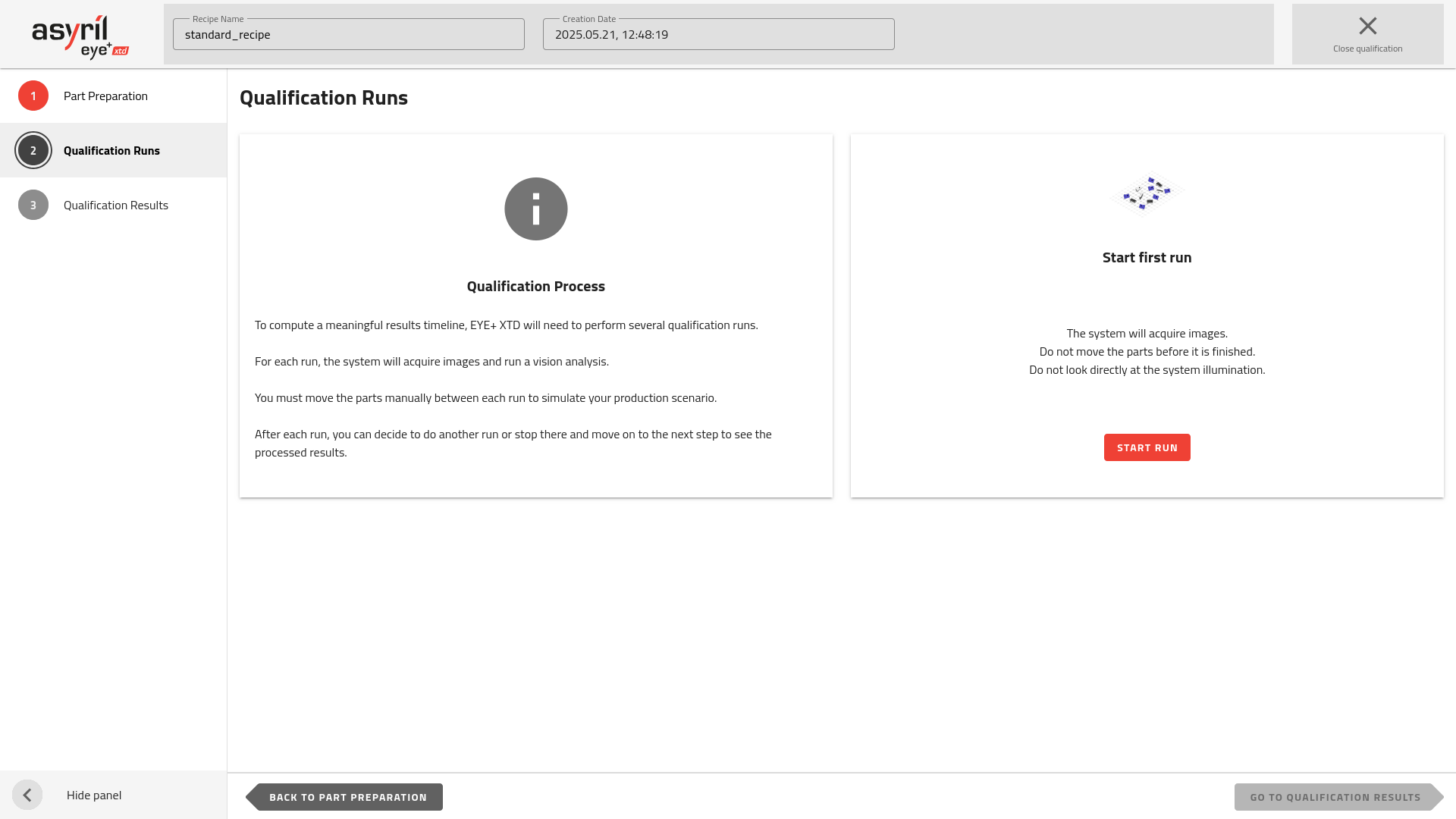Click the Hide panel label
Image resolution: width=1456 pixels, height=819 pixels.
click(x=94, y=795)
